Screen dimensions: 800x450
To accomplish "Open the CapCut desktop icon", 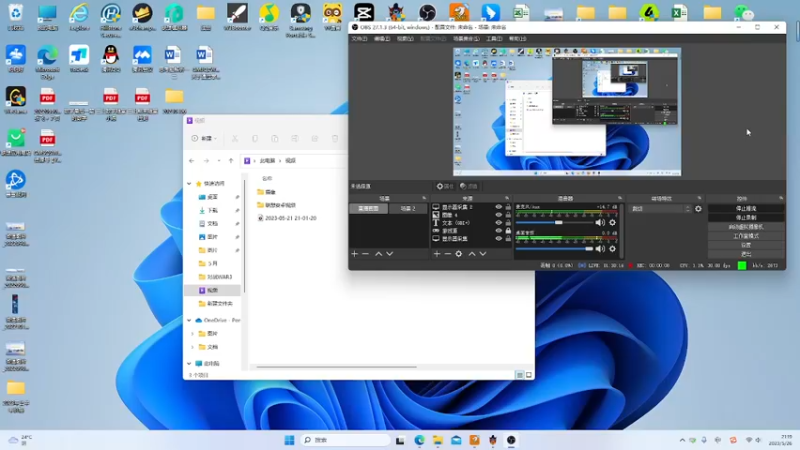I will coord(364,12).
